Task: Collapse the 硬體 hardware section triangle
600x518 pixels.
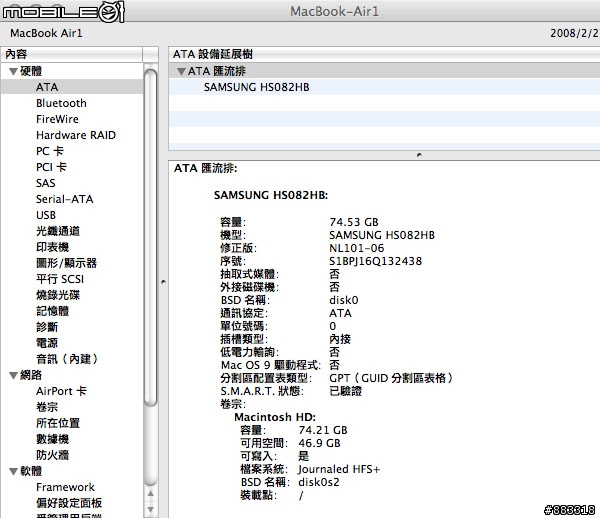Action: pos(13,72)
